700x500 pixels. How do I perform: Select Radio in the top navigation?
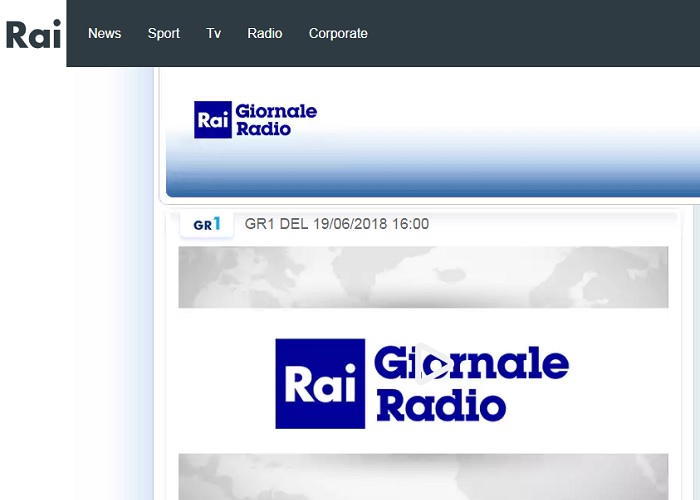(265, 33)
